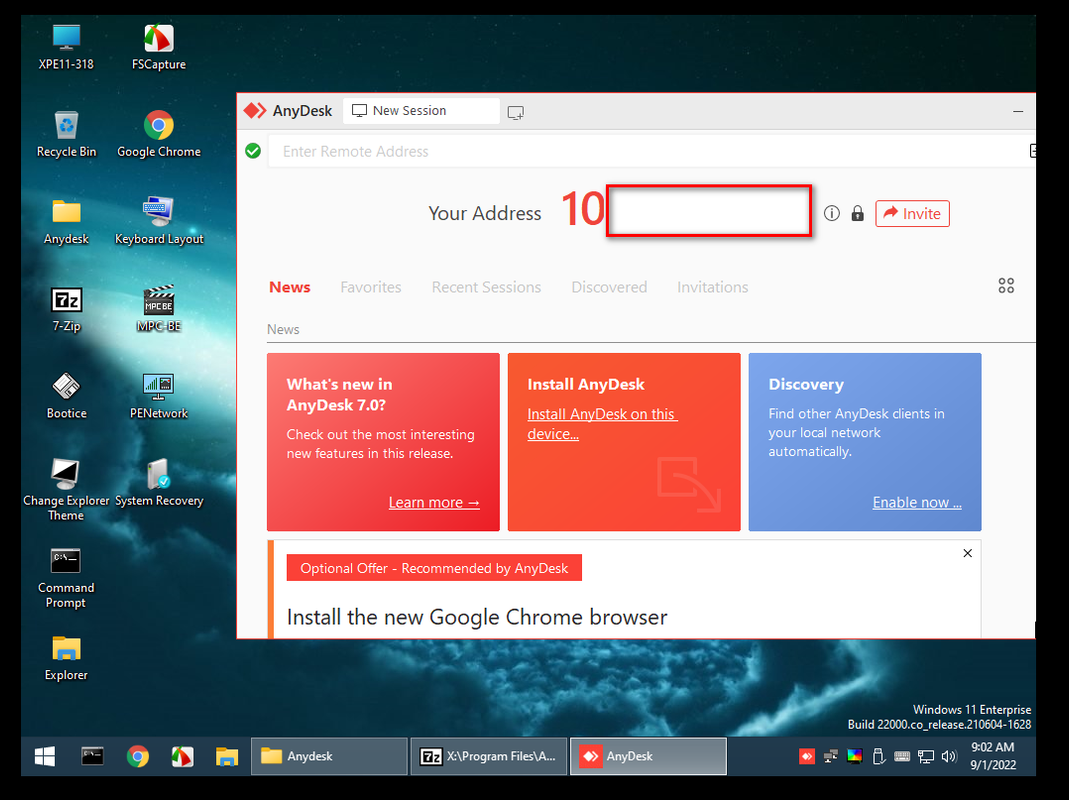Focus the Enter Remote Address field
The width and height of the screenshot is (1069, 800).
pos(648,151)
